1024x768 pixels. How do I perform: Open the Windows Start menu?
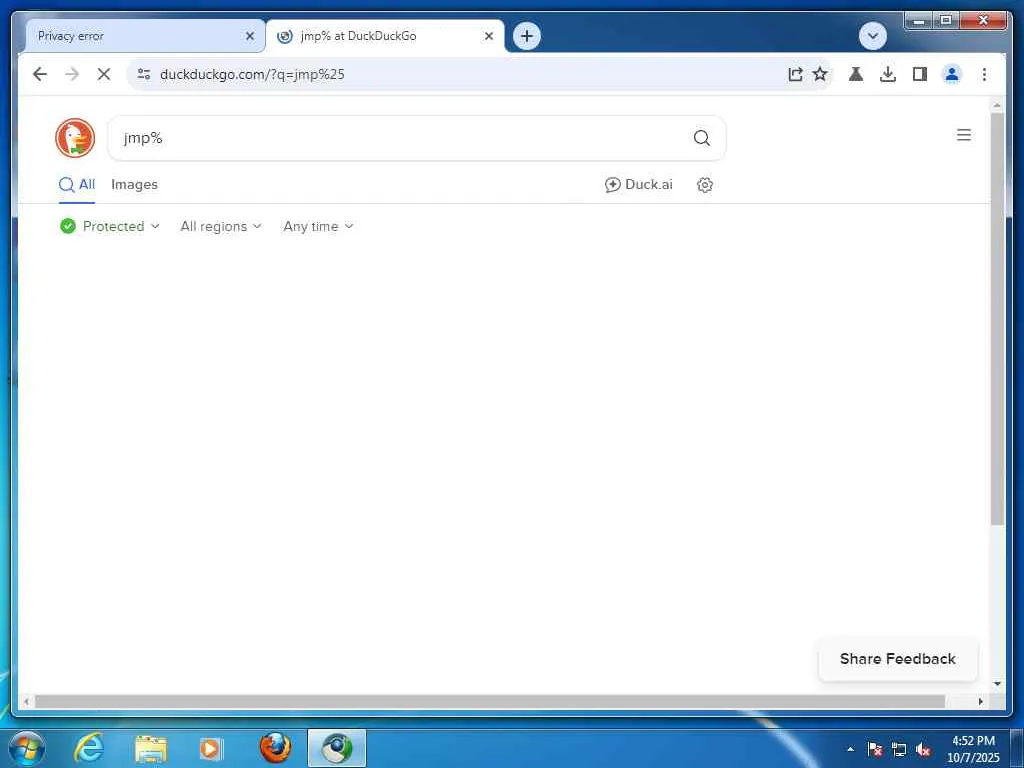pos(27,748)
